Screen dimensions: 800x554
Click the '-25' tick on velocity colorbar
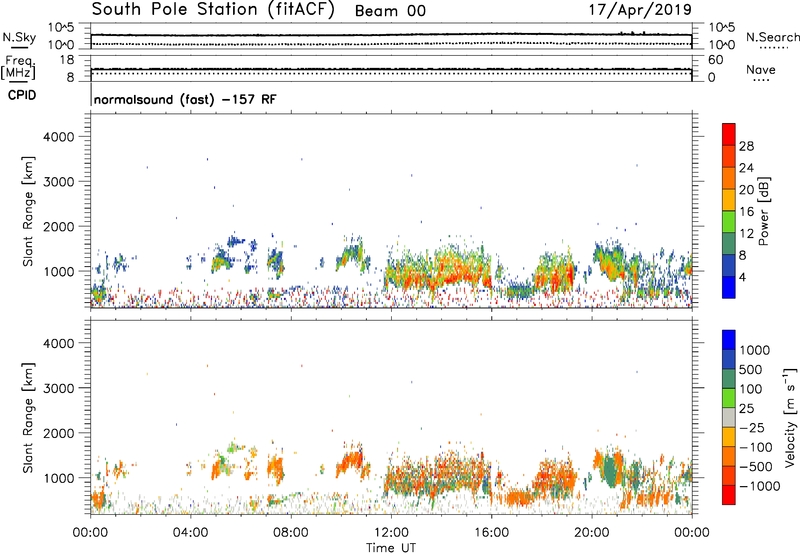[x=752, y=427]
